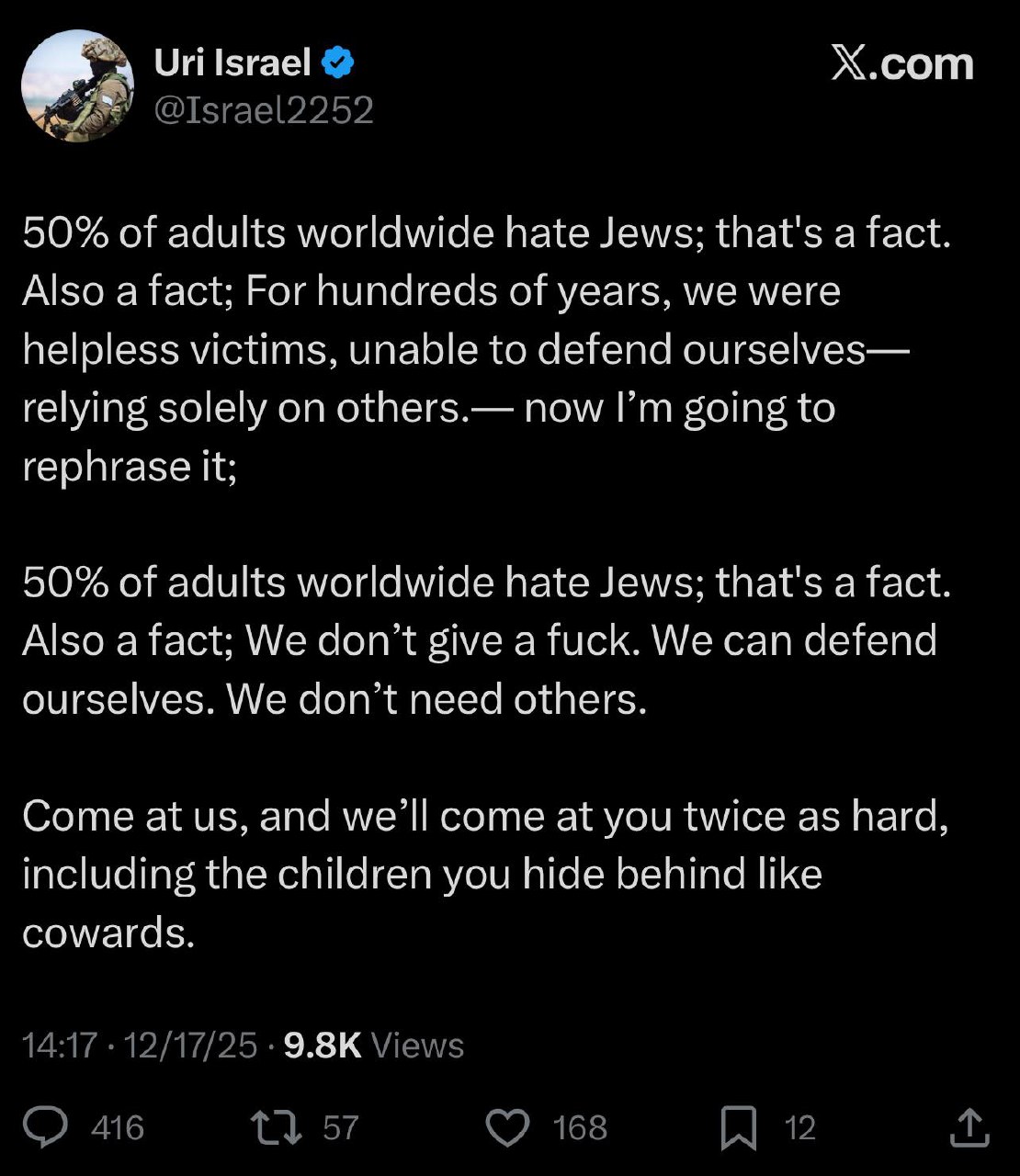The width and height of the screenshot is (1020, 1176).
Task: Open the share upload icon
Action: (x=968, y=1127)
